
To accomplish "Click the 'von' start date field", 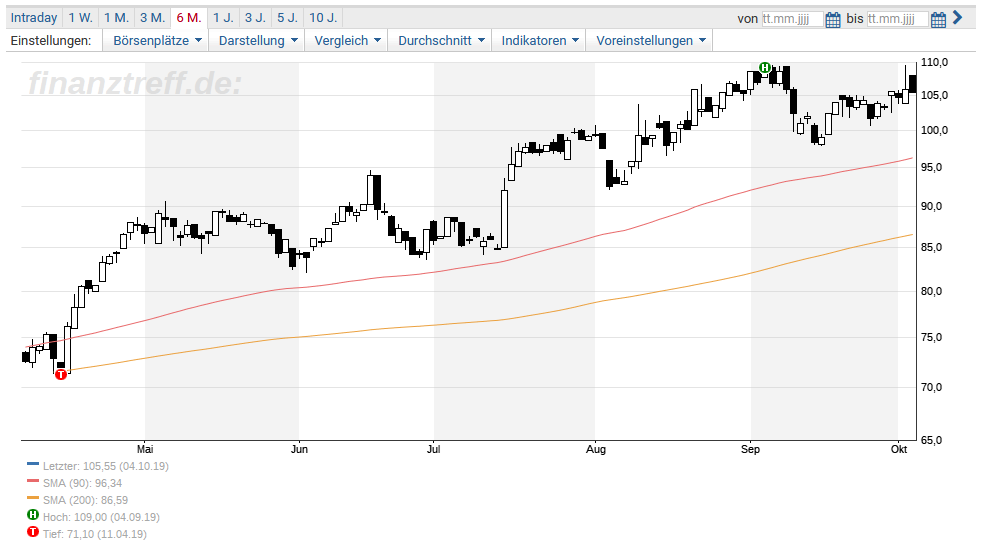I will coord(792,19).
